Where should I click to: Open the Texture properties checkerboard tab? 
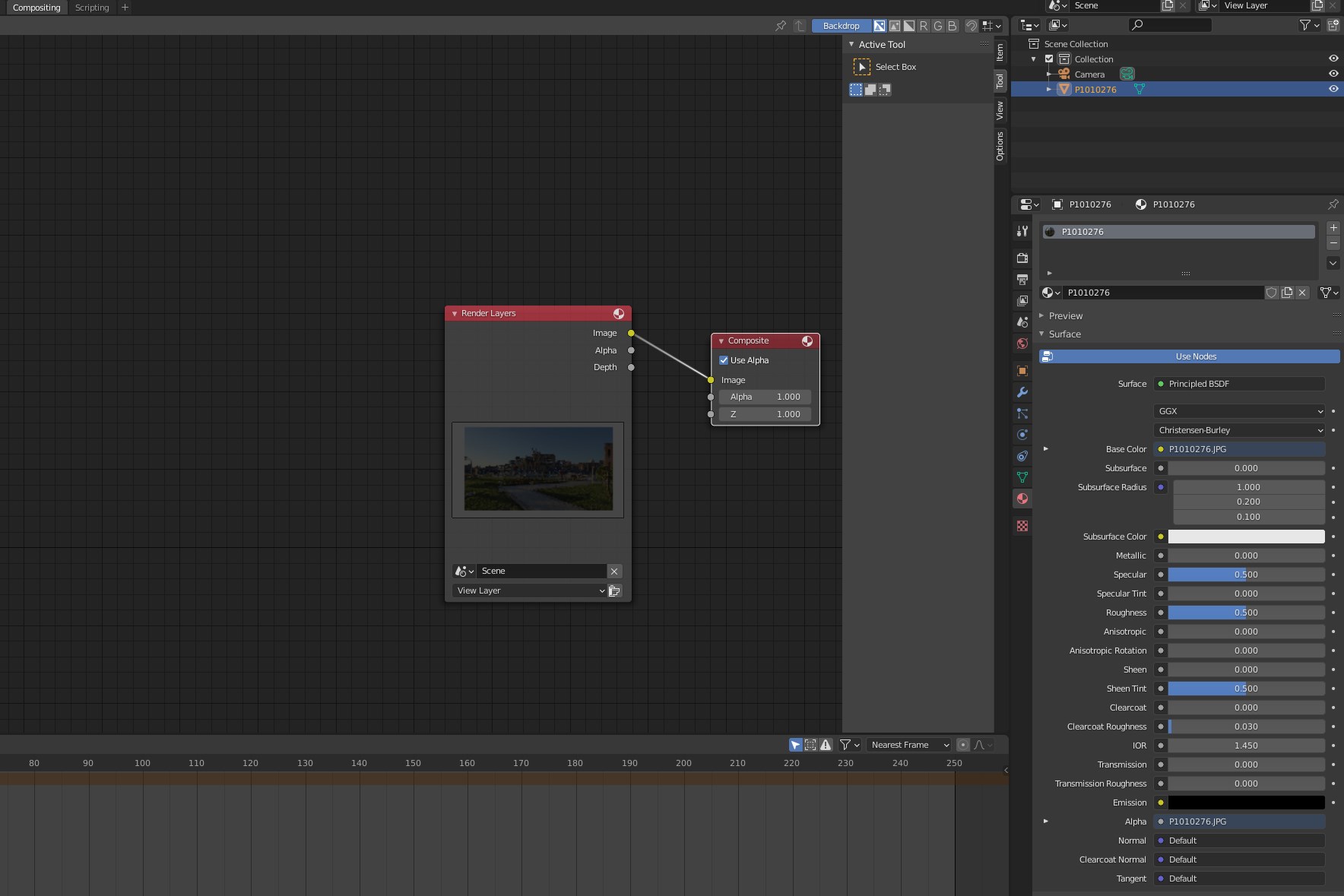pos(1022,526)
